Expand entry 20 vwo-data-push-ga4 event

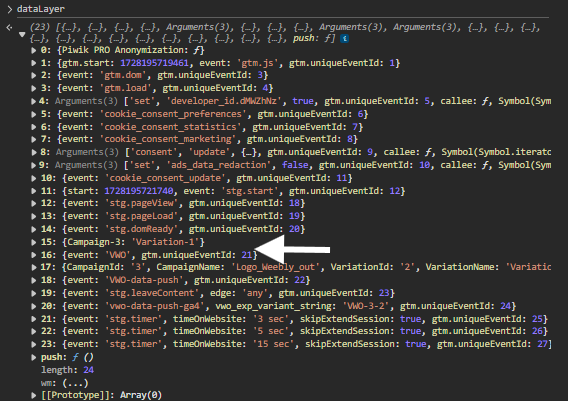[34, 306]
